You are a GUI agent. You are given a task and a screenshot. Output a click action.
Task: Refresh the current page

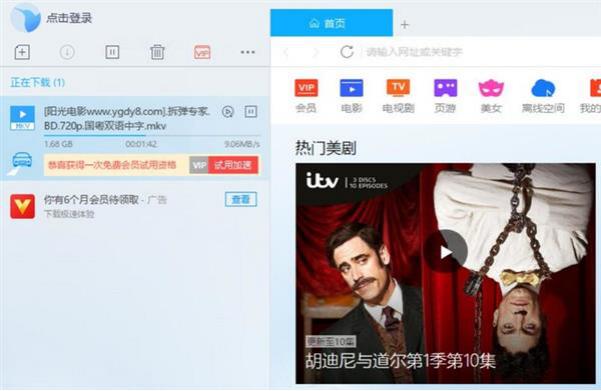(347, 52)
